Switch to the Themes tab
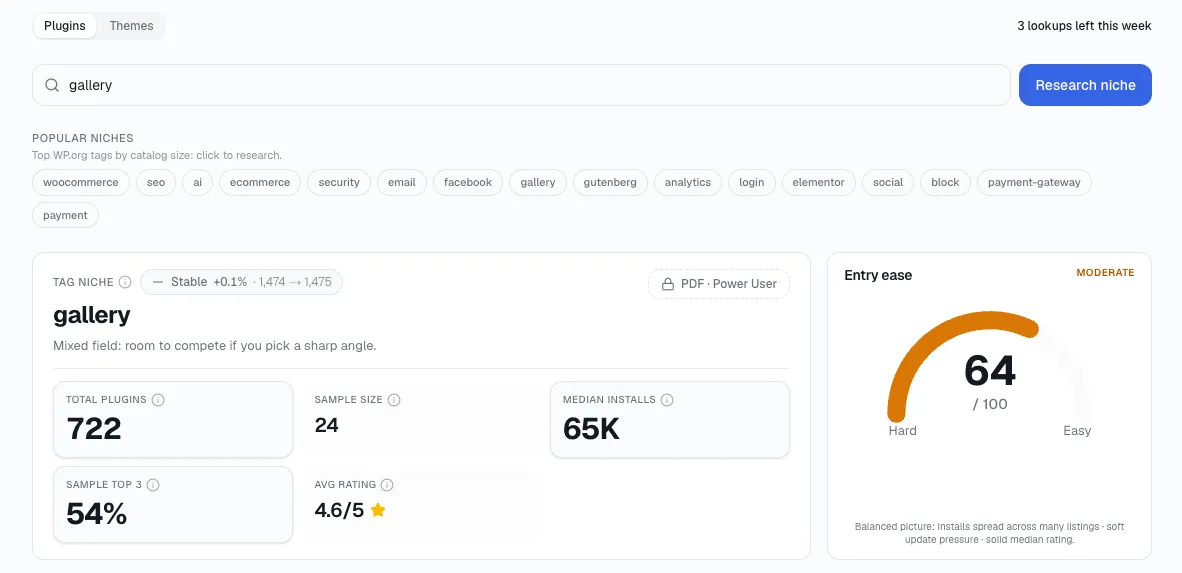The image size is (1182, 573). point(131,26)
